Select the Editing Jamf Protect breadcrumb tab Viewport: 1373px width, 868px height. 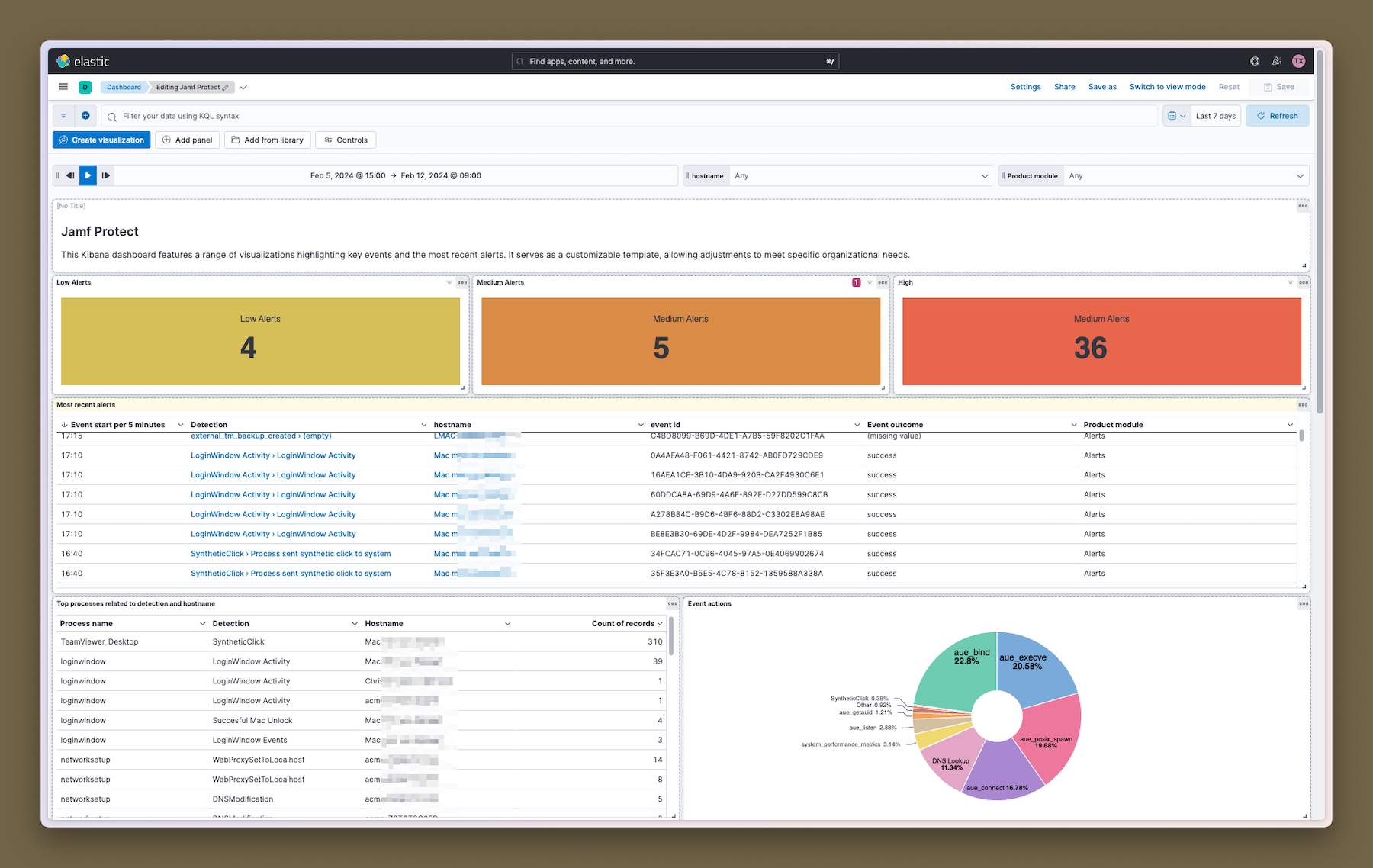[x=191, y=87]
